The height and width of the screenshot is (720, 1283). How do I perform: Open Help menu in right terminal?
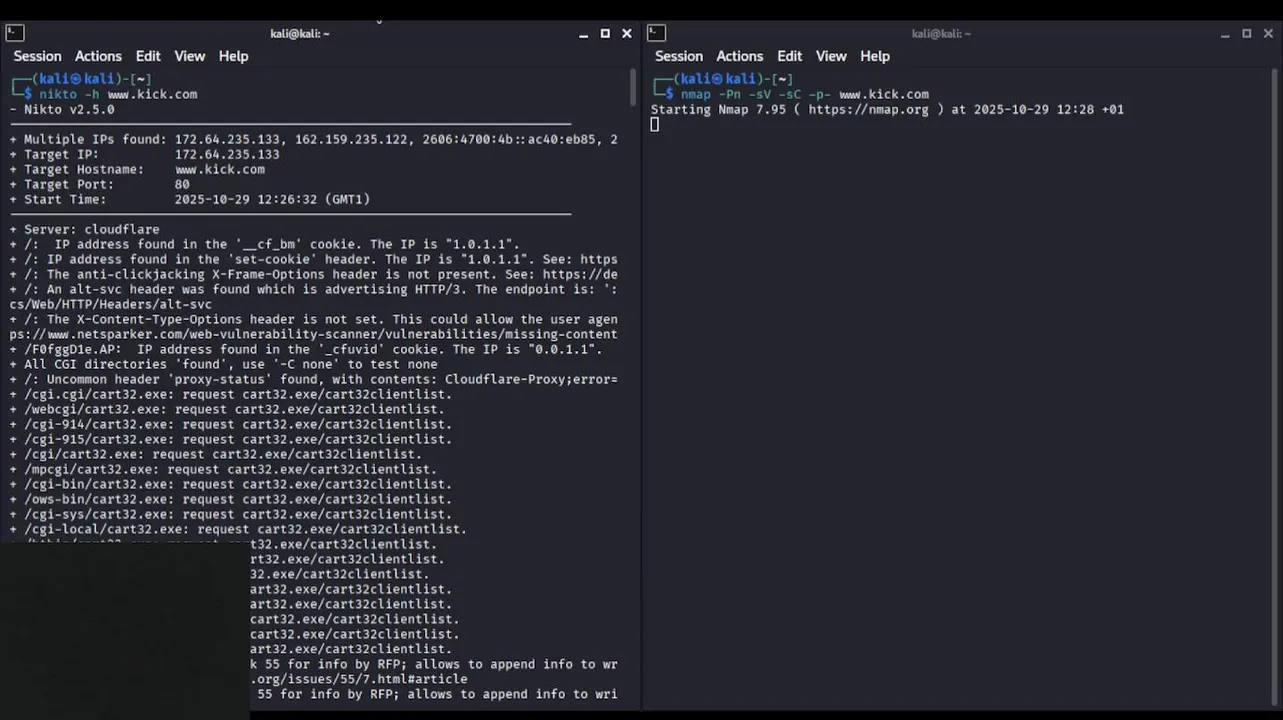coord(875,56)
